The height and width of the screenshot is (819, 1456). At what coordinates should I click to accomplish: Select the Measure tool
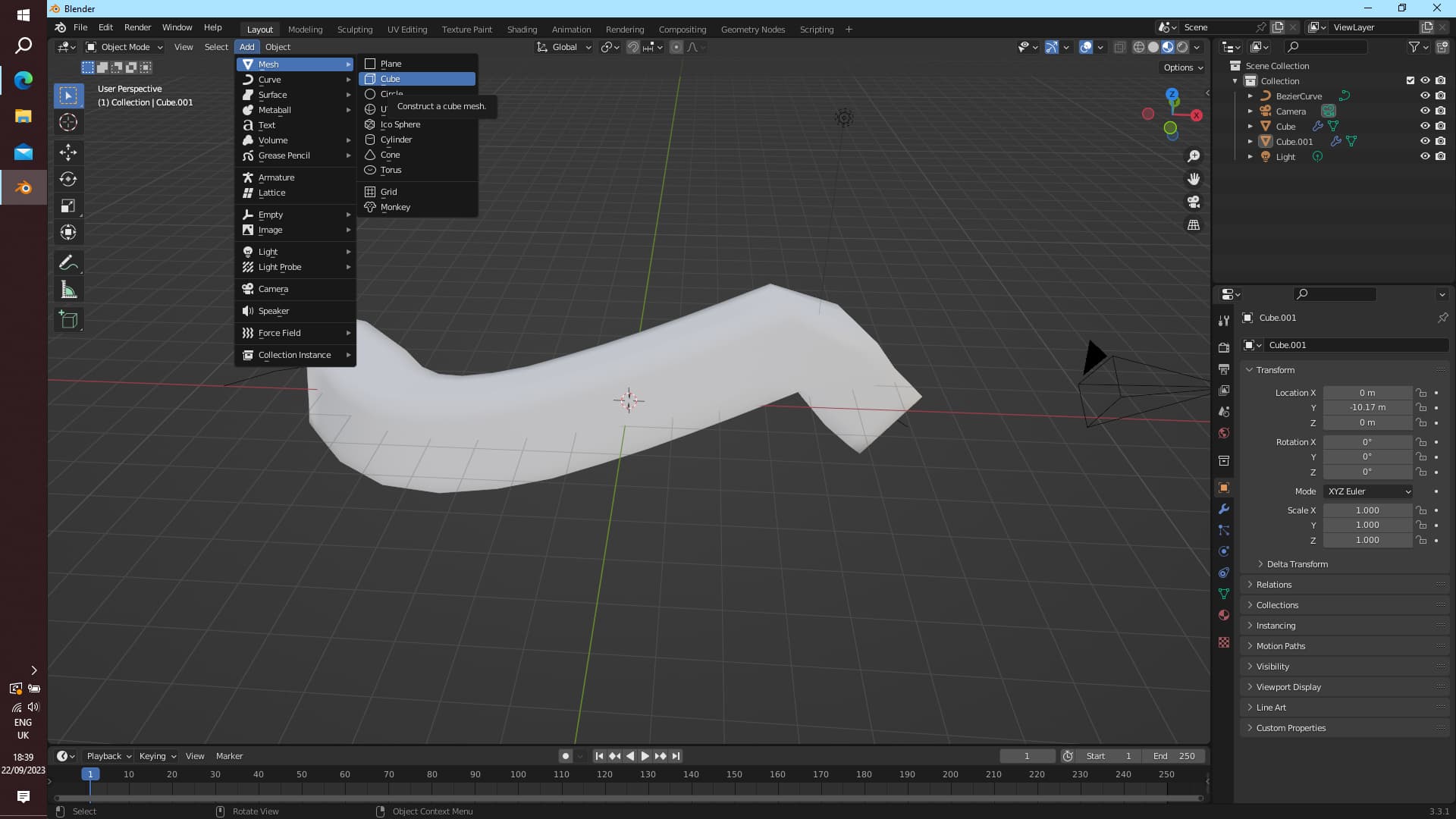tap(68, 289)
